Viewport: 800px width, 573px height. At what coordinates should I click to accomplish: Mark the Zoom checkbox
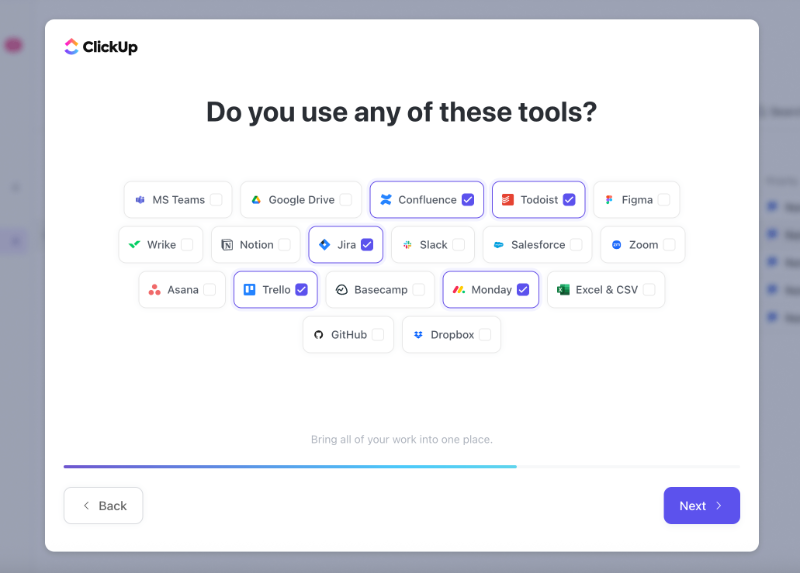669,245
